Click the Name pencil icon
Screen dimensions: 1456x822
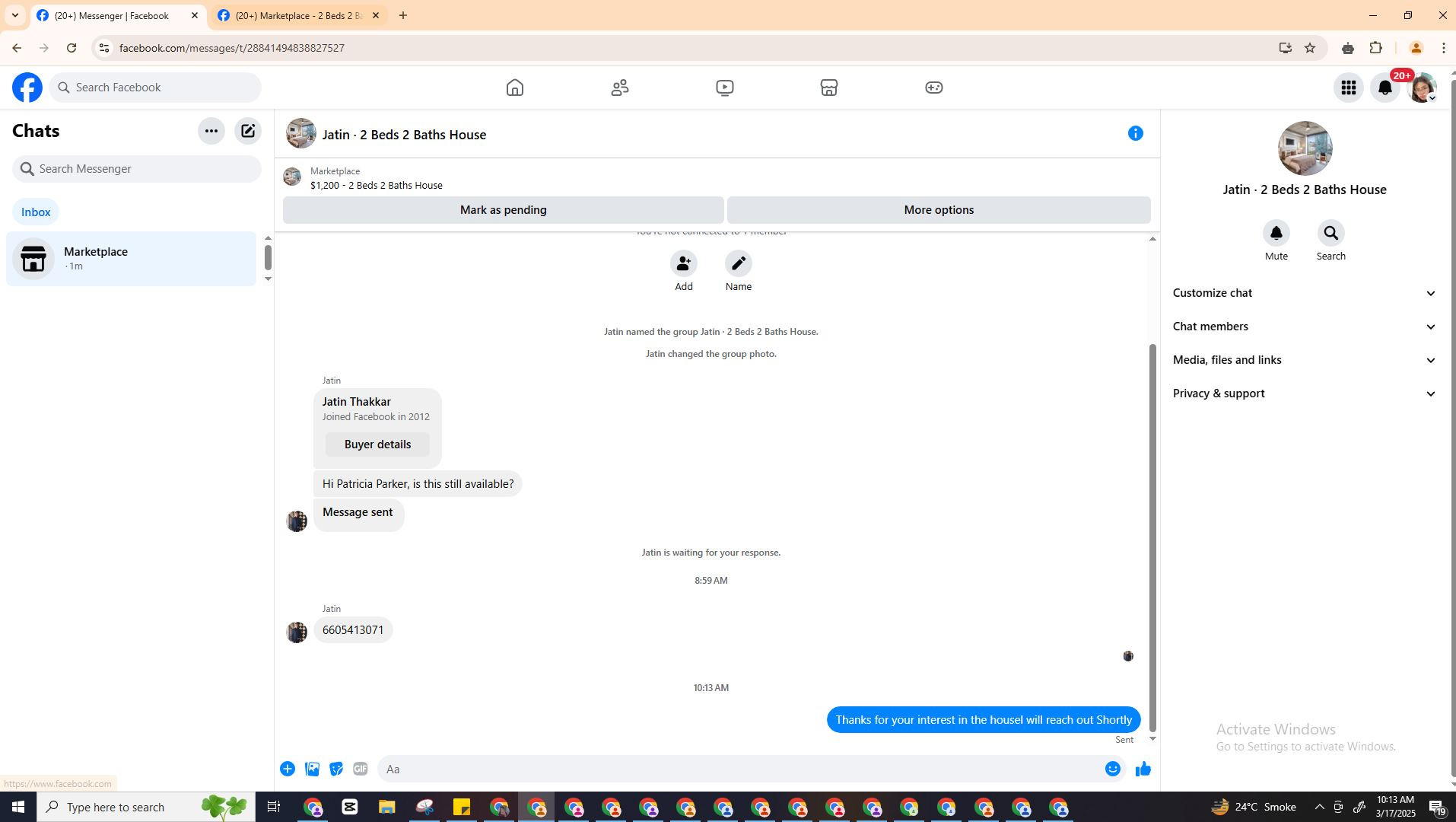click(x=739, y=263)
